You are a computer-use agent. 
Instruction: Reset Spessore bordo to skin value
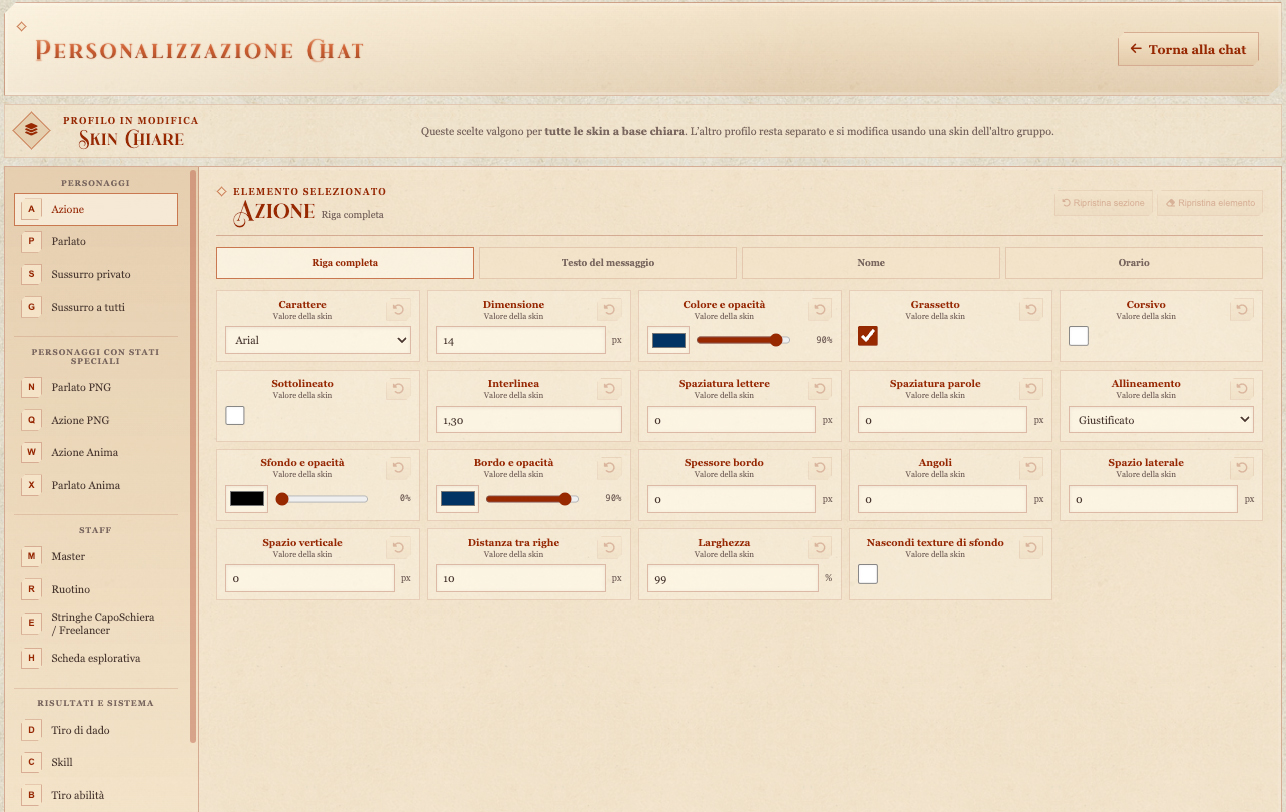pos(820,468)
